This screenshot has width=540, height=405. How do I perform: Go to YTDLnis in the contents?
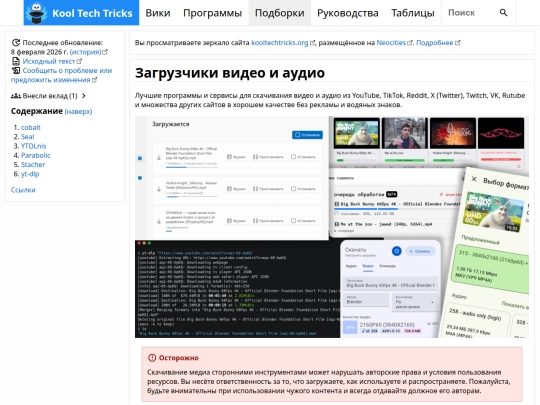coord(33,146)
